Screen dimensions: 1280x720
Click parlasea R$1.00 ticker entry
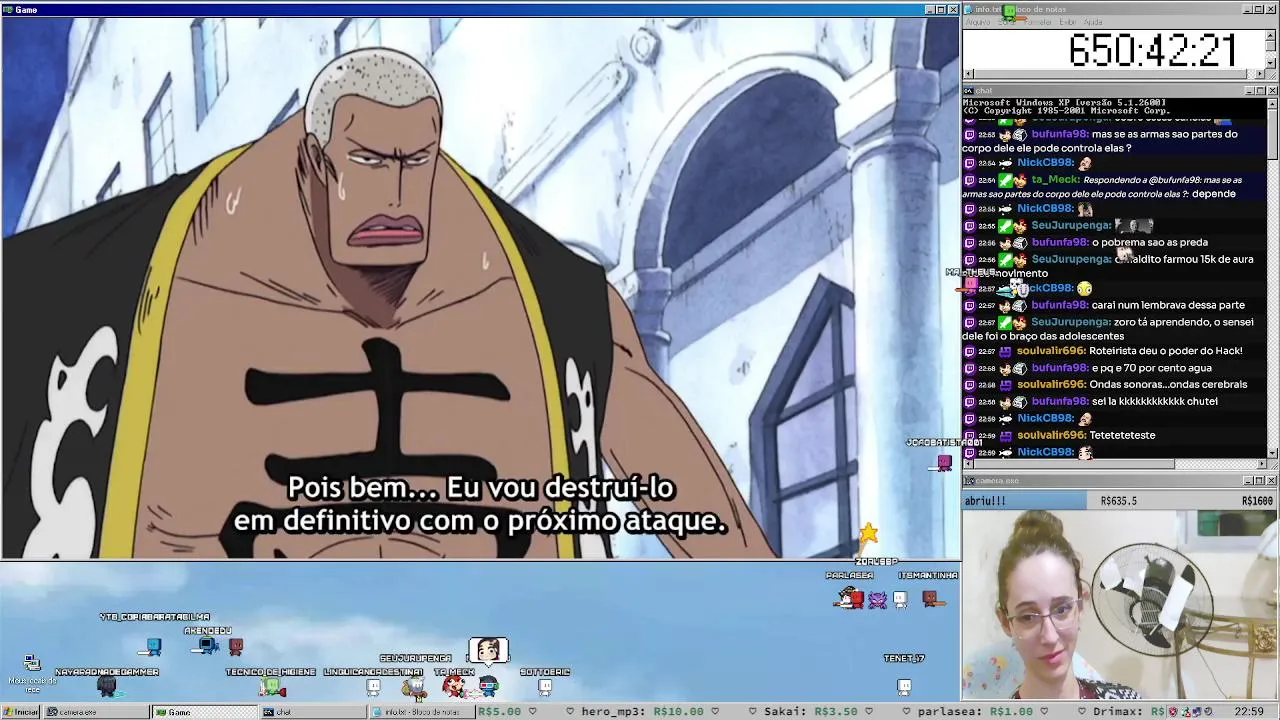975,712
